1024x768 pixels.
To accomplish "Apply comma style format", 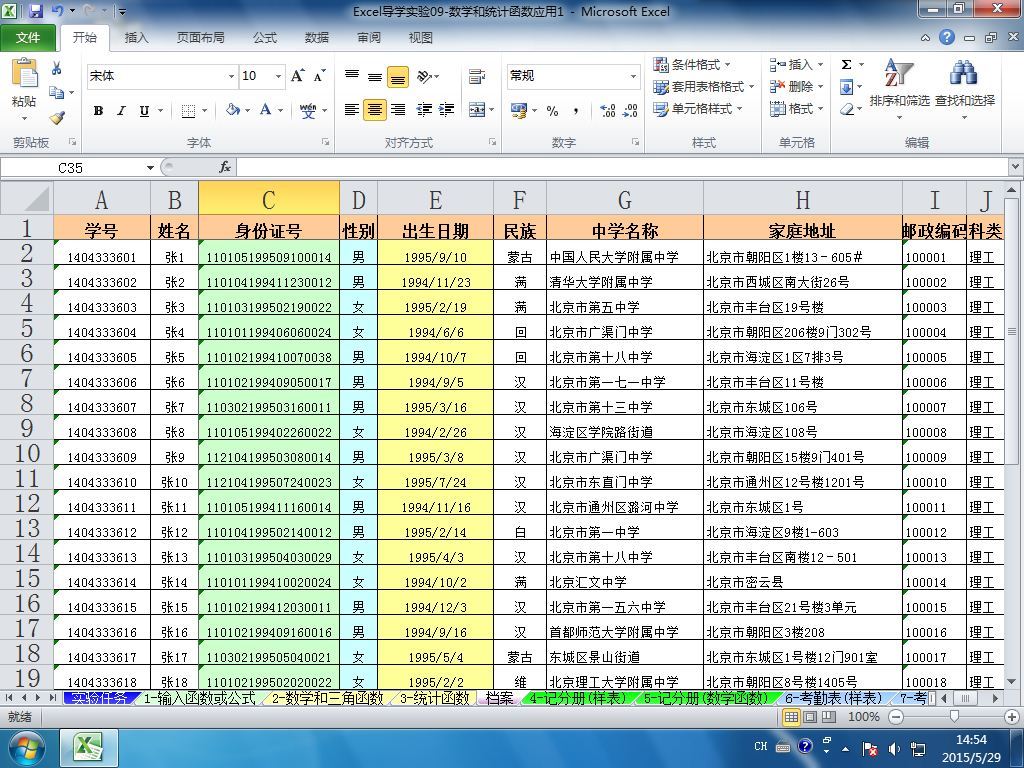I will [x=575, y=110].
